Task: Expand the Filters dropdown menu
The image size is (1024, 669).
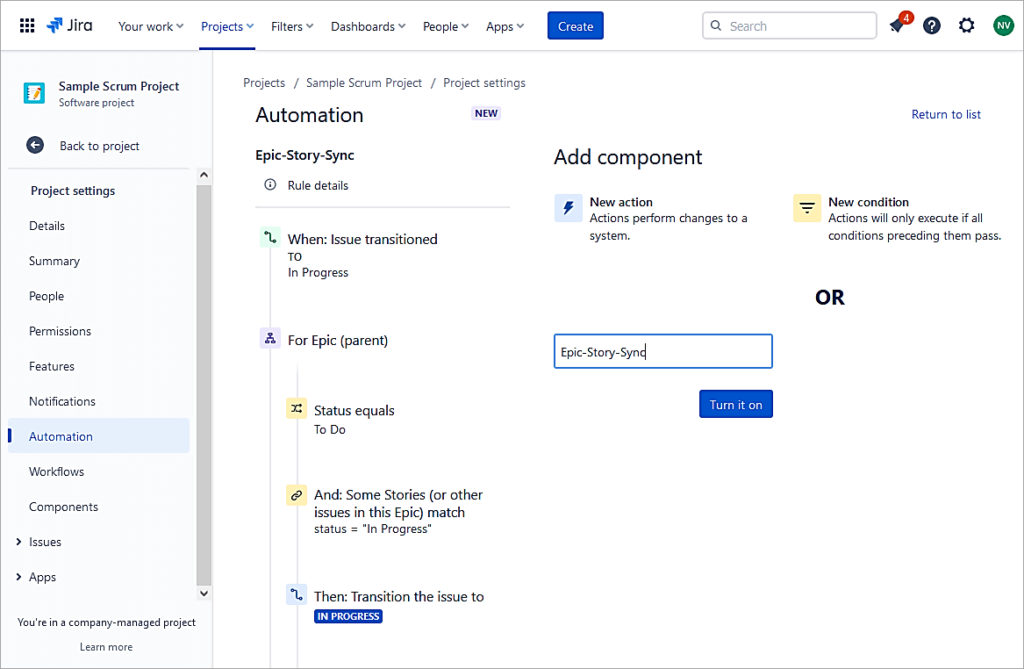Action: 292,27
